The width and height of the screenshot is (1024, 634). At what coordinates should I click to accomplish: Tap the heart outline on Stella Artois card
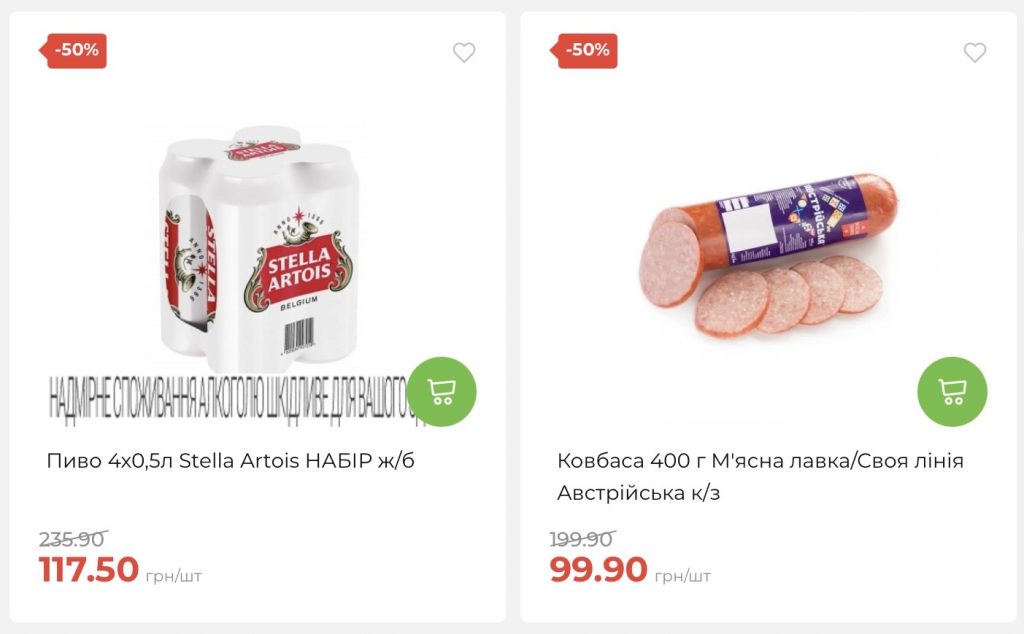(x=464, y=53)
